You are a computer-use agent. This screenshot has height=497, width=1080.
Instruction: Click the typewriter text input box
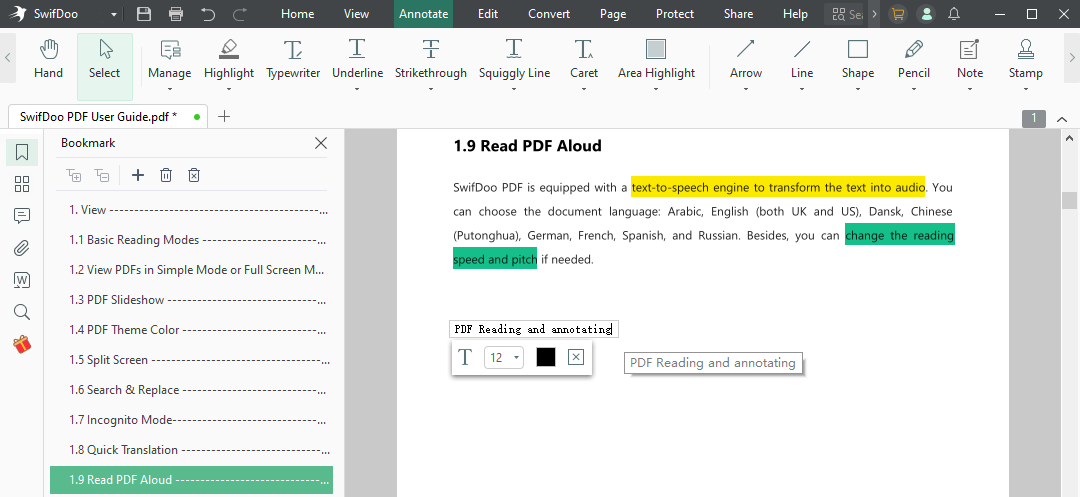click(534, 329)
